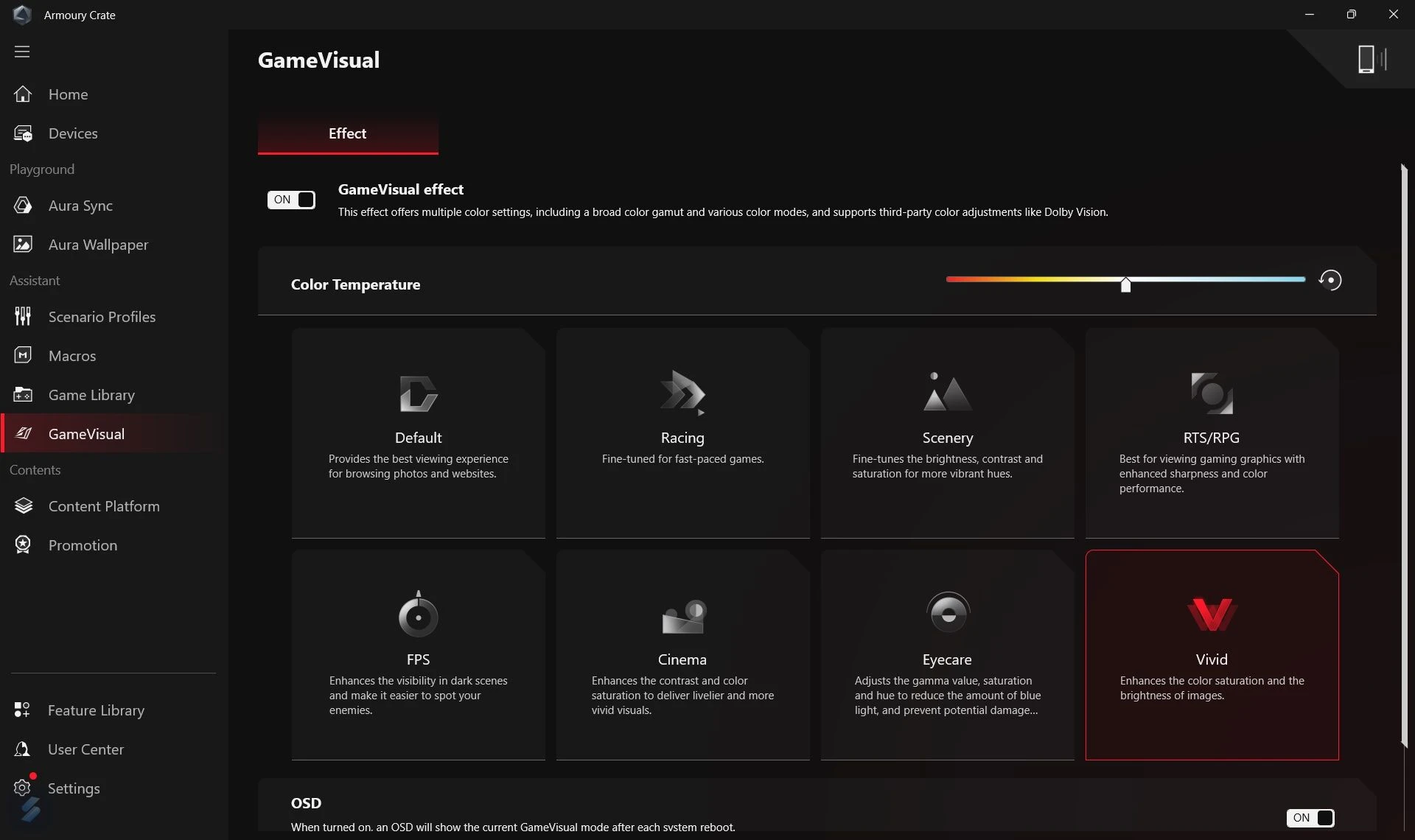The height and width of the screenshot is (840, 1415).
Task: Switch to the Effect tab
Action: tap(348, 134)
